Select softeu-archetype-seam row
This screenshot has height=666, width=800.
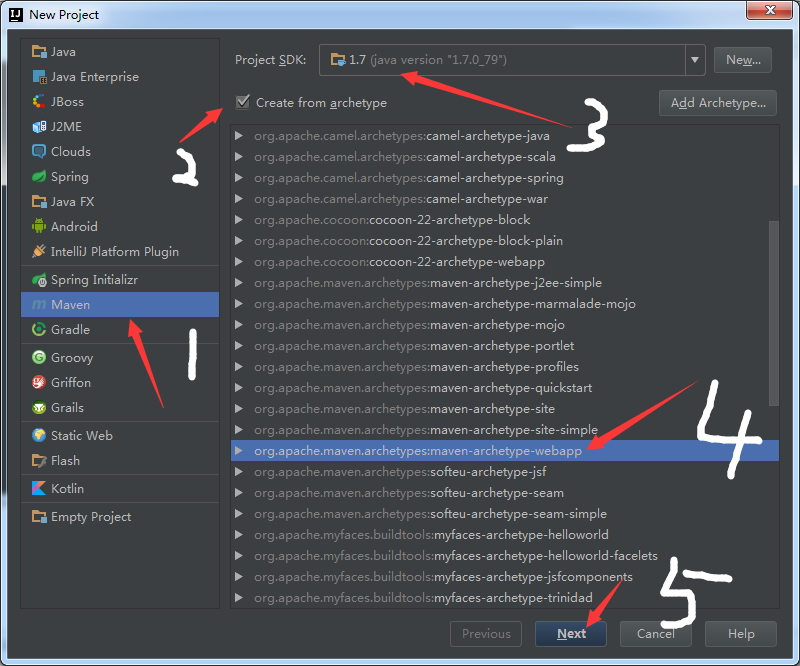click(505, 492)
